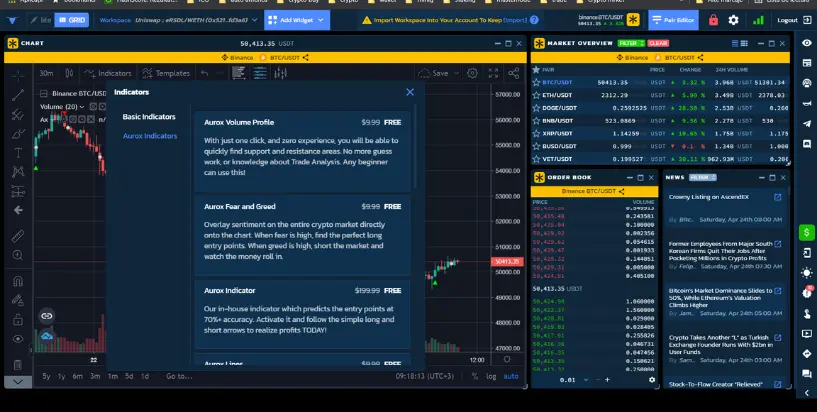Click the Telegram icon in right sidebar
Viewport: 817px width, 412px height.
(x=807, y=123)
